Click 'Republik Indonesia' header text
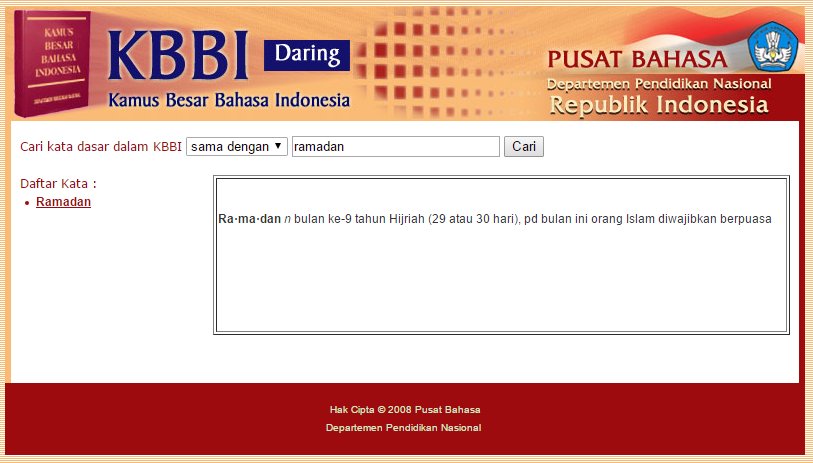813x463 pixels. coord(658,105)
